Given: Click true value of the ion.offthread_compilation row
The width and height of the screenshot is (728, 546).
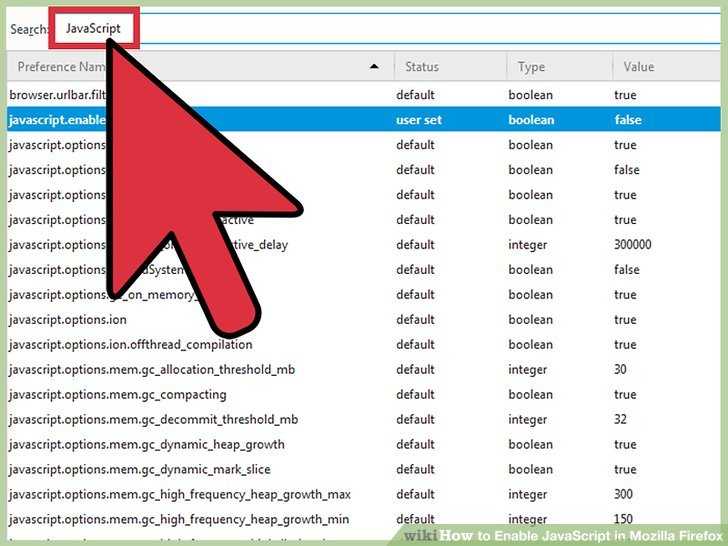Looking at the screenshot, I should tap(625, 345).
